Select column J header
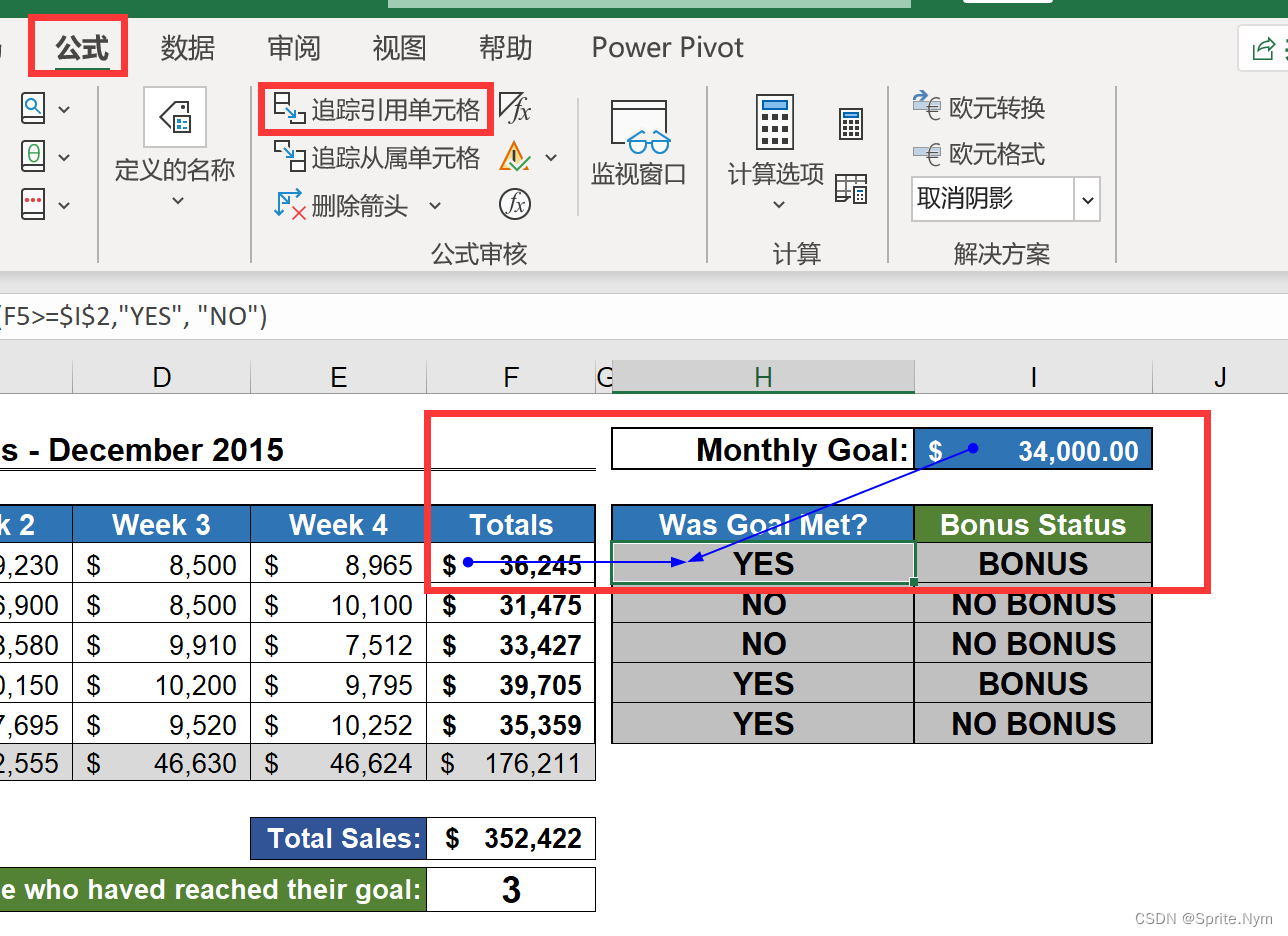The width and height of the screenshot is (1288, 936). [x=1220, y=377]
